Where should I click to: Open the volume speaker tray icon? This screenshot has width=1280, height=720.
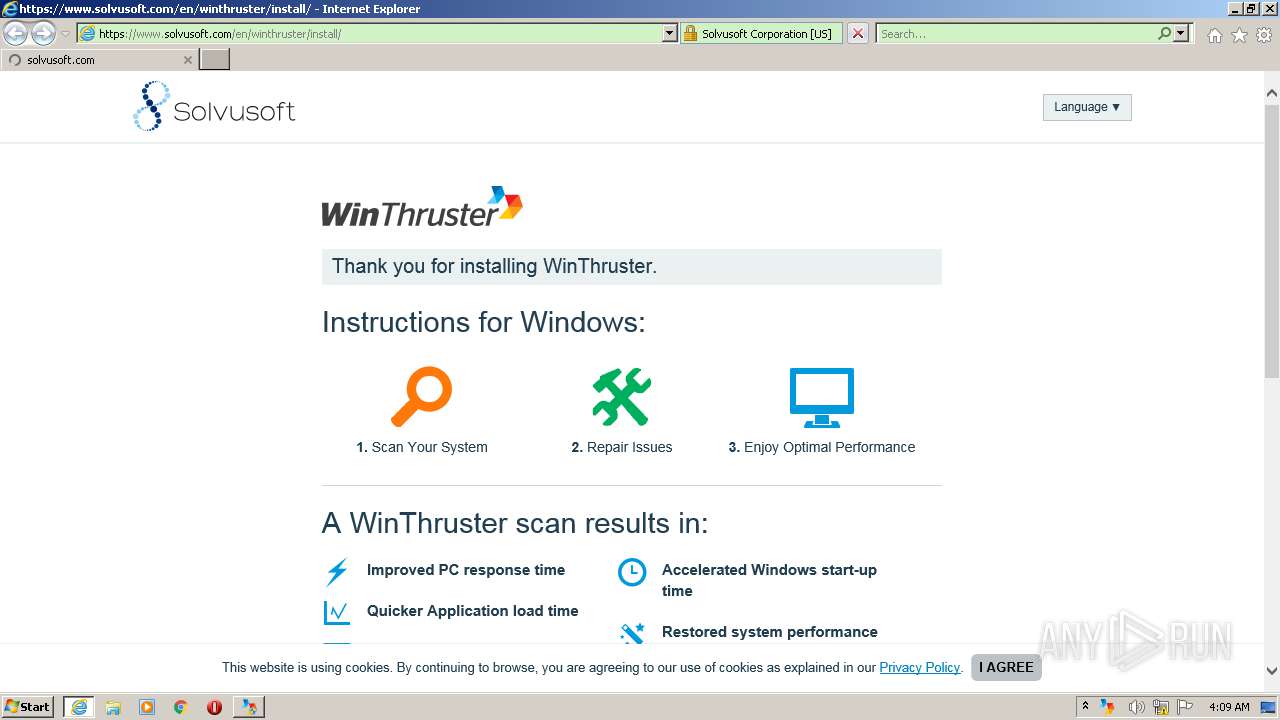pyautogui.click(x=1136, y=707)
